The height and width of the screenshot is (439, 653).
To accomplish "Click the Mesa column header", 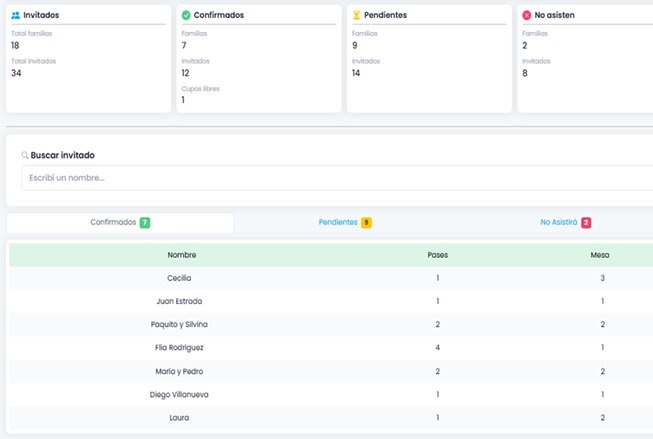I will pyautogui.click(x=600, y=255).
